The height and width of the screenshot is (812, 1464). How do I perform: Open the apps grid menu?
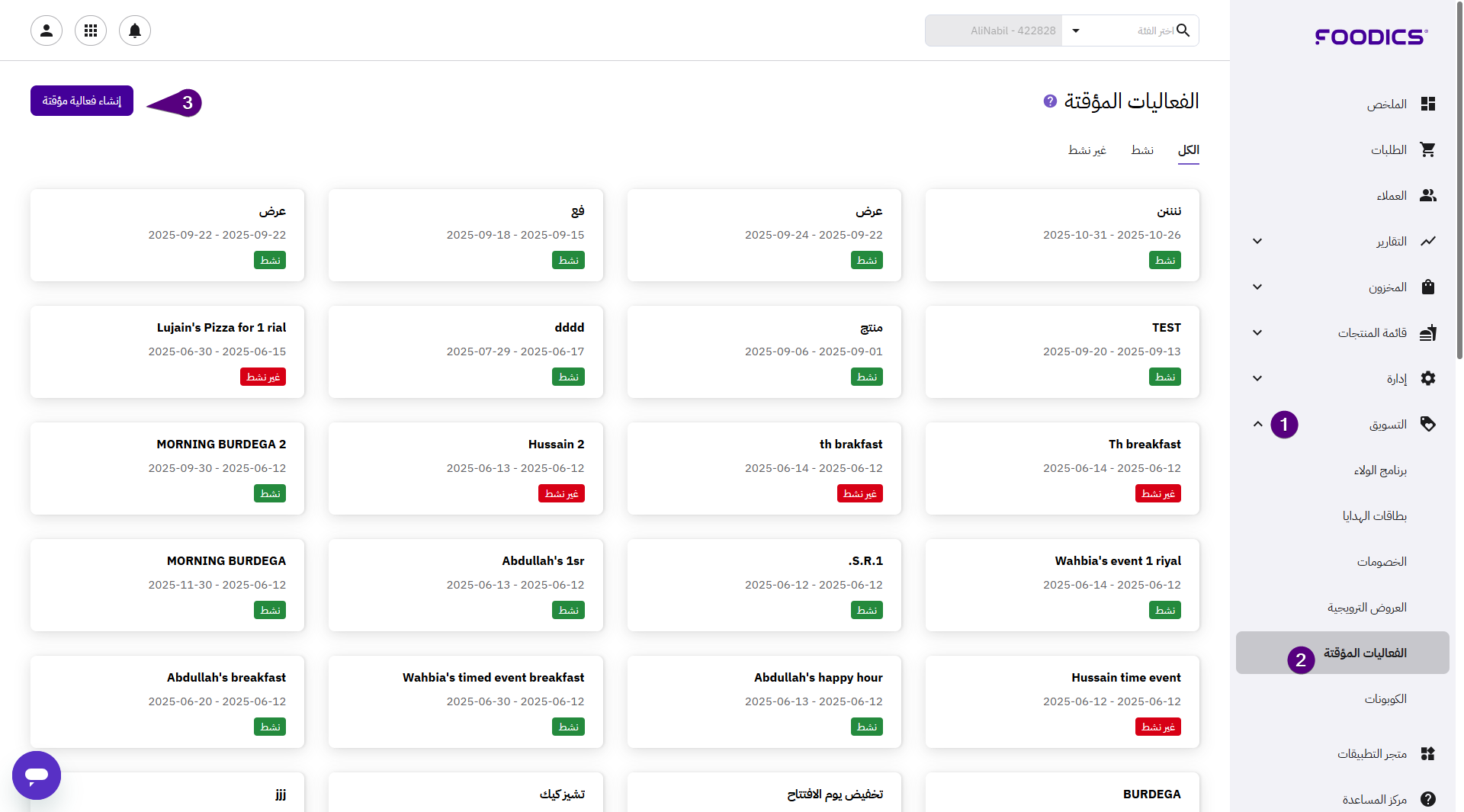(x=91, y=30)
